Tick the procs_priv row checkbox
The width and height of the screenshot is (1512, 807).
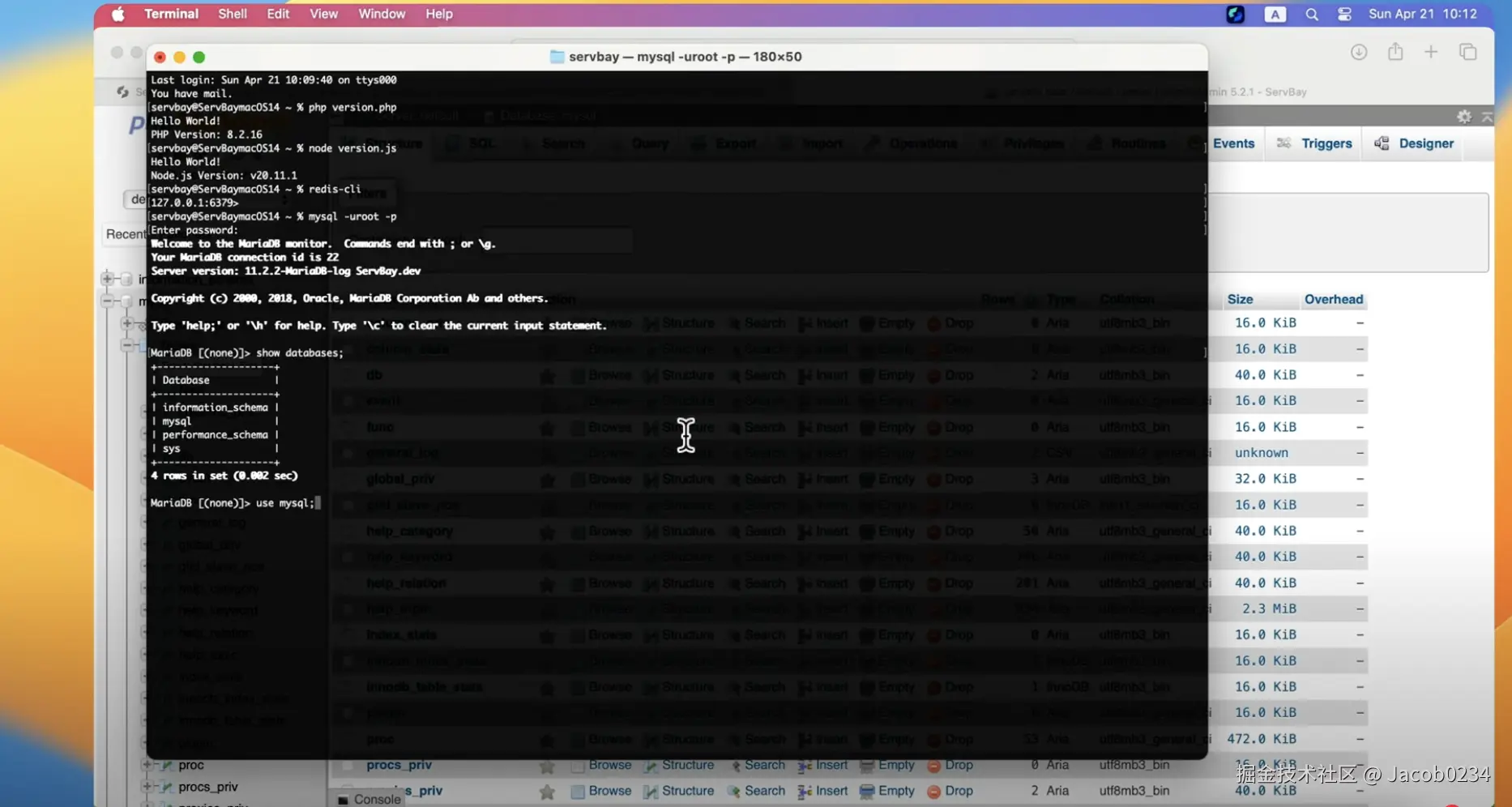[x=348, y=766]
